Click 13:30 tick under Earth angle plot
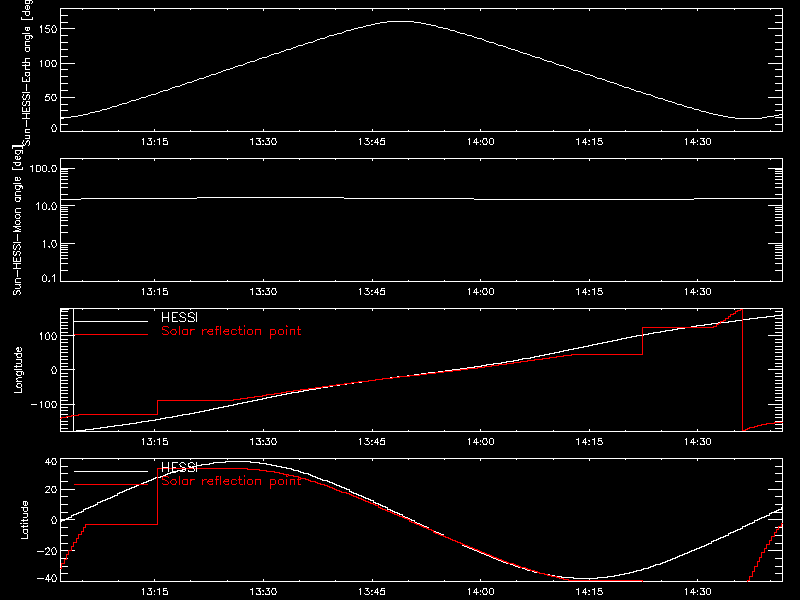 [263, 142]
